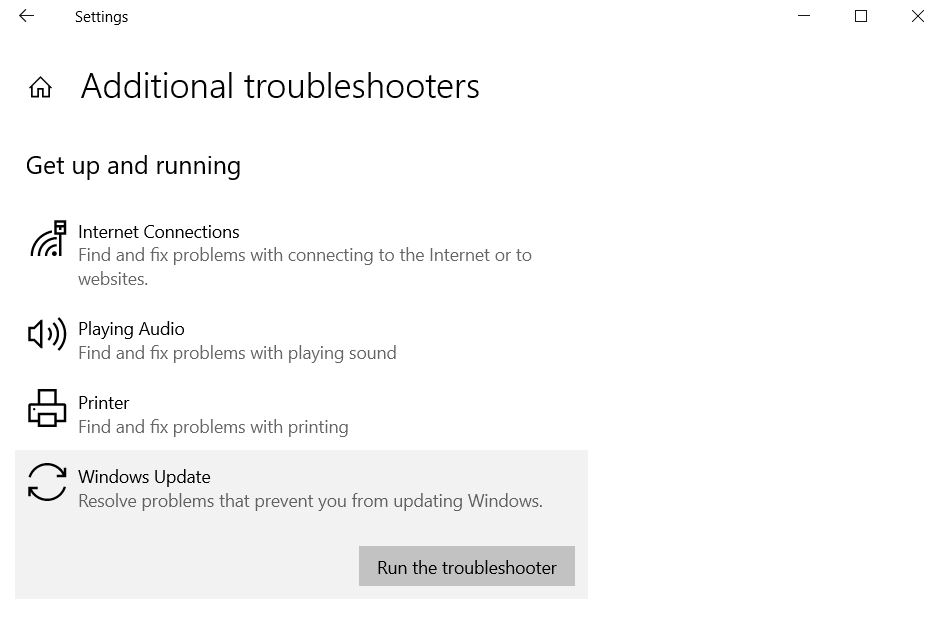Minimize the Settings window
The height and width of the screenshot is (628, 941).
click(x=804, y=16)
